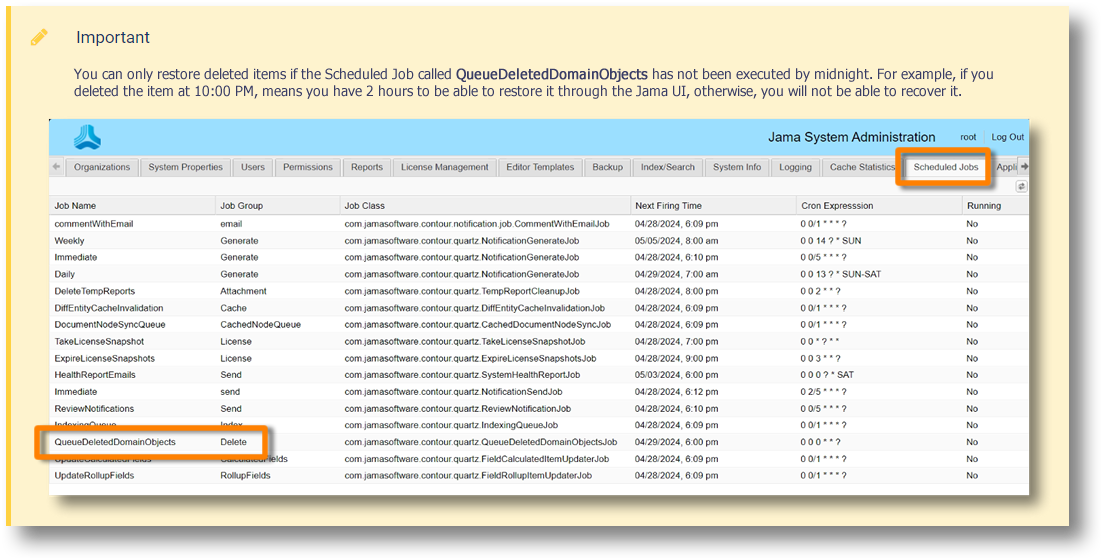Select the UpdateRollupFields job

click(x=94, y=476)
